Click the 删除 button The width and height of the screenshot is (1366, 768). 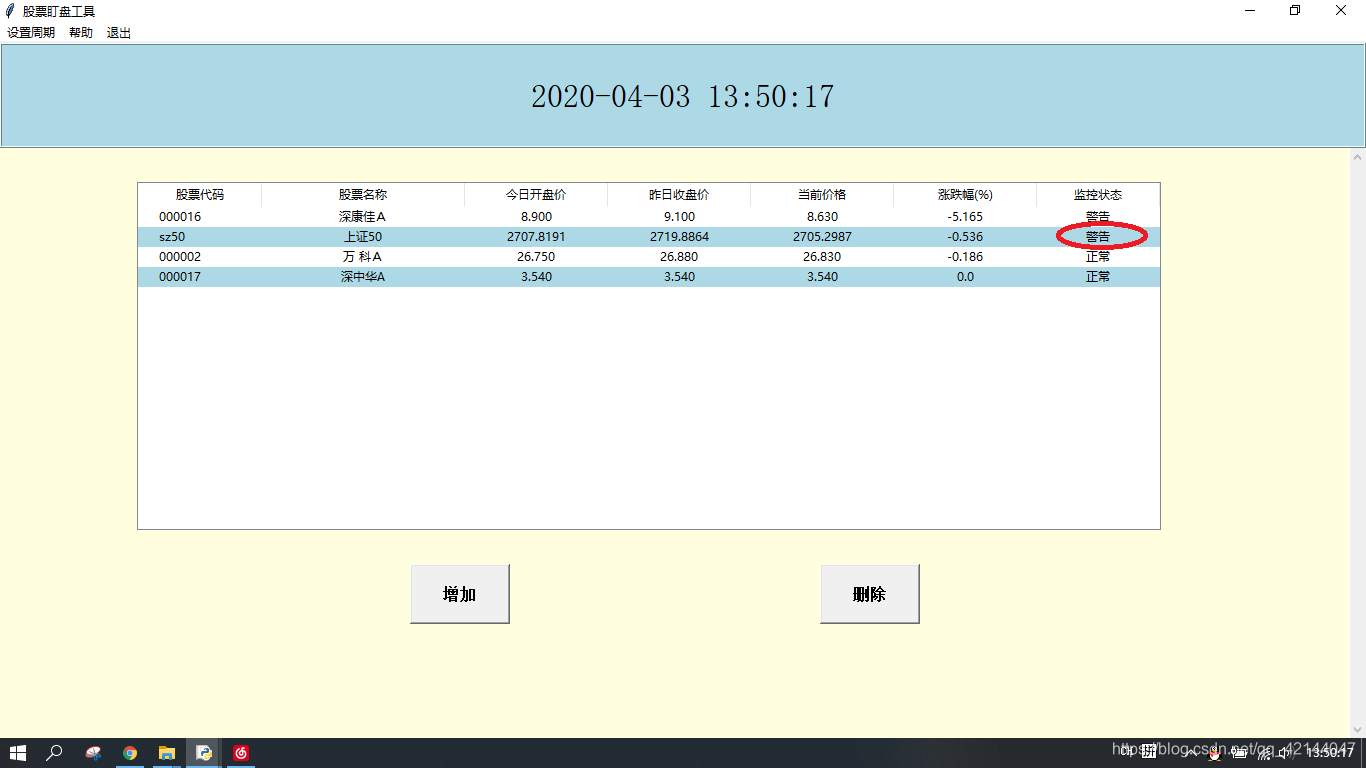click(x=869, y=594)
